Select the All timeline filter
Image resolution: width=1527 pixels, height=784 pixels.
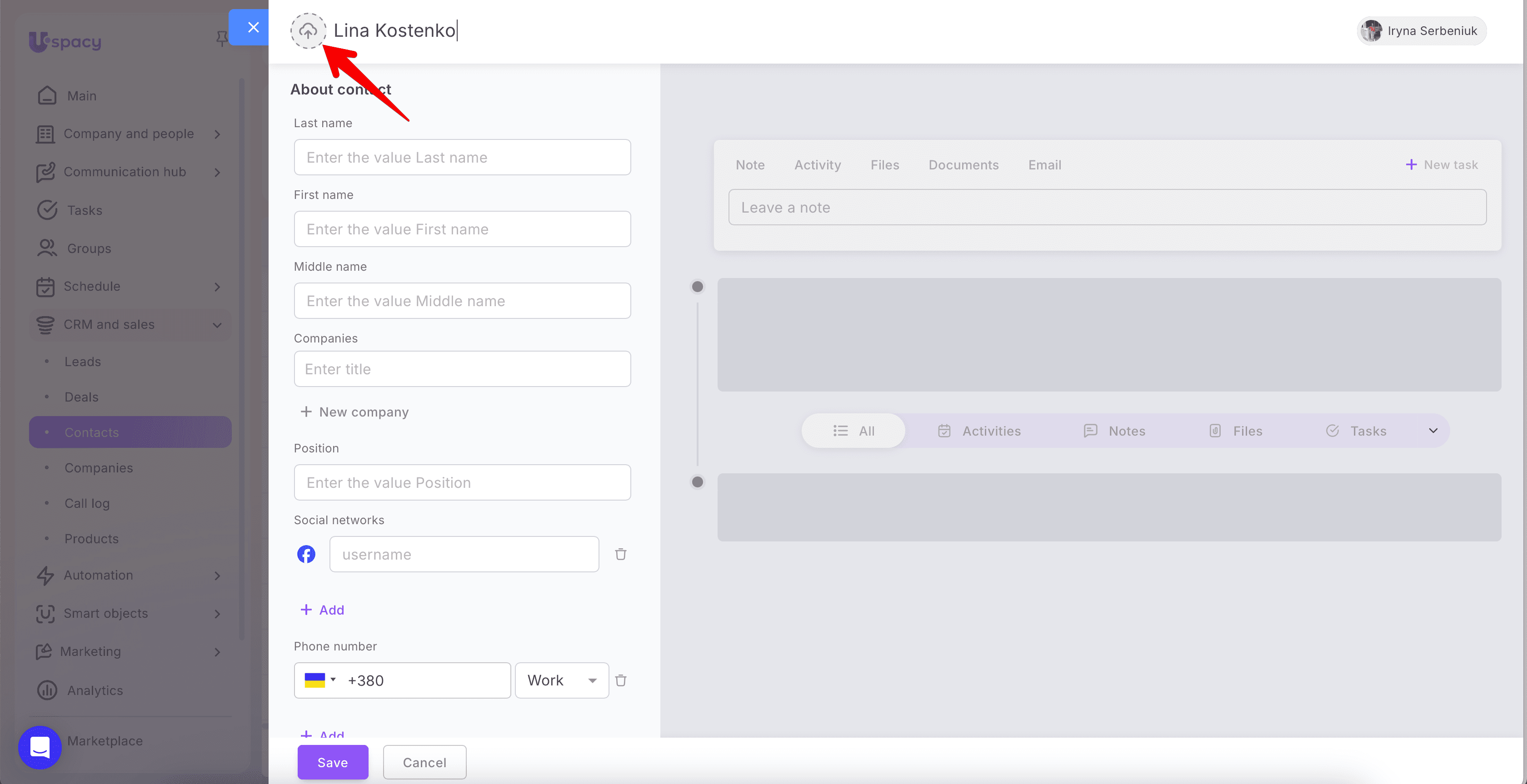pos(853,431)
